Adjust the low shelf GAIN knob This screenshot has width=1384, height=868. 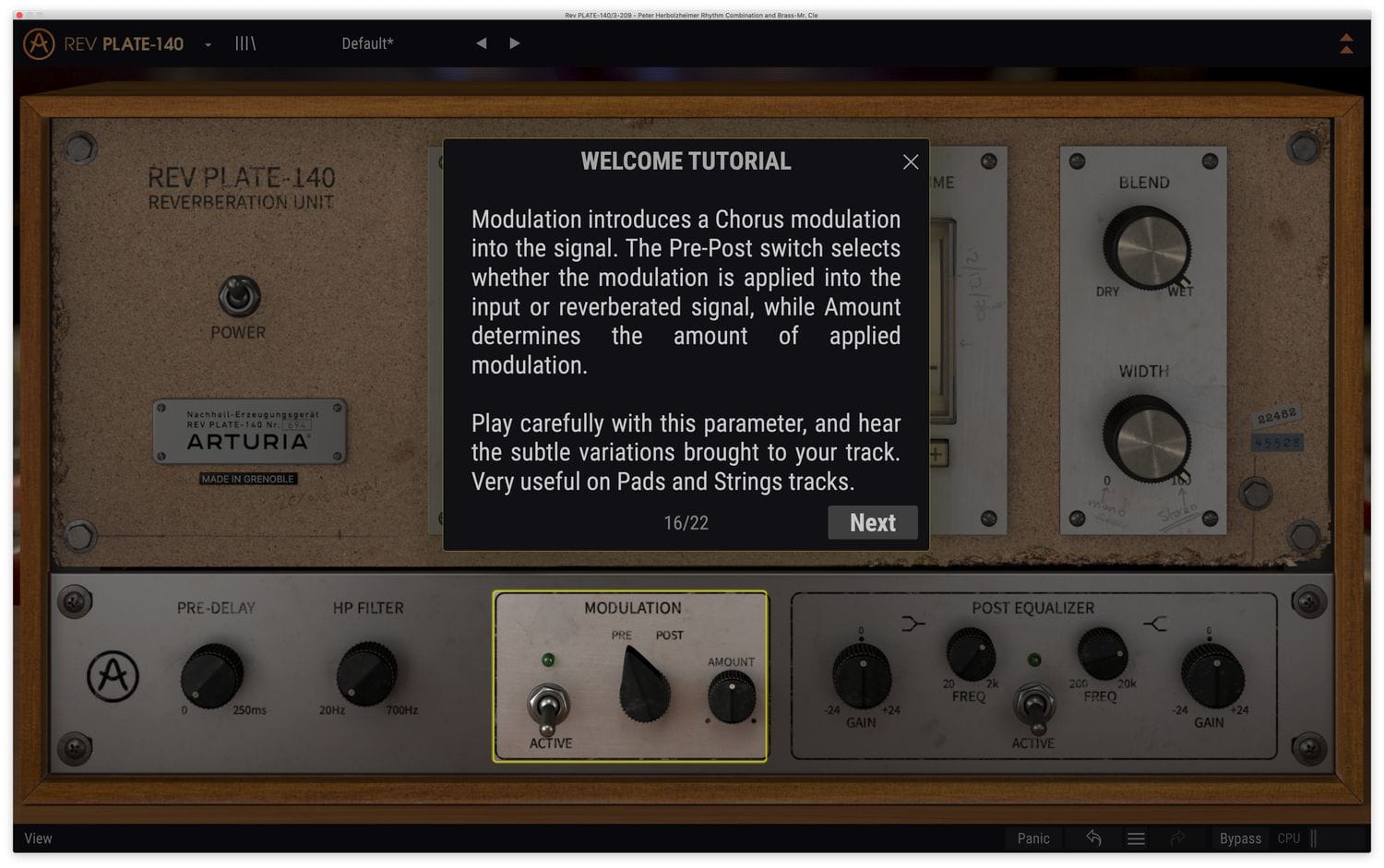click(862, 675)
